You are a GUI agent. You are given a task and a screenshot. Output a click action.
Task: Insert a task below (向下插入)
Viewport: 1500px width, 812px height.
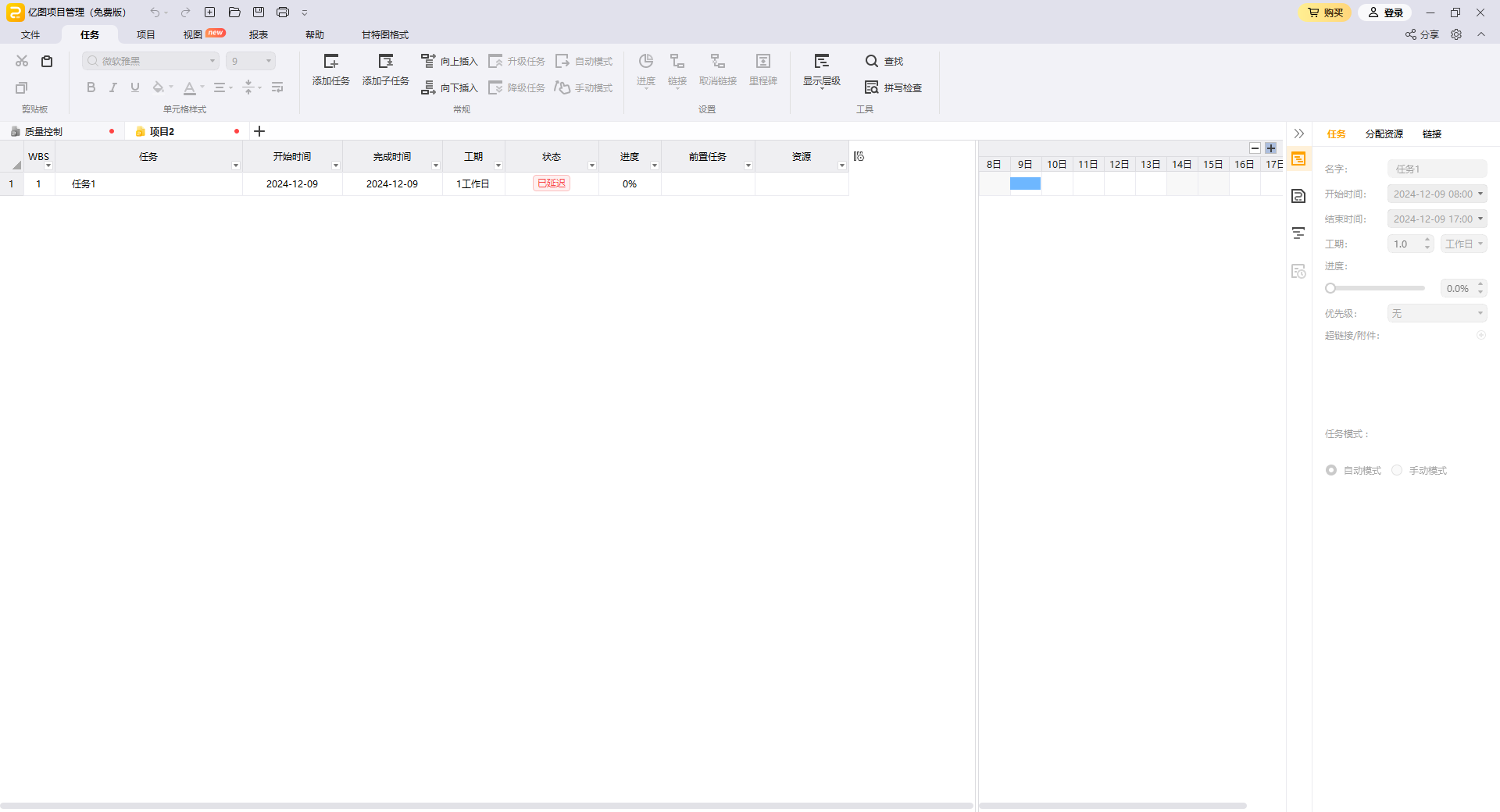pyautogui.click(x=449, y=87)
